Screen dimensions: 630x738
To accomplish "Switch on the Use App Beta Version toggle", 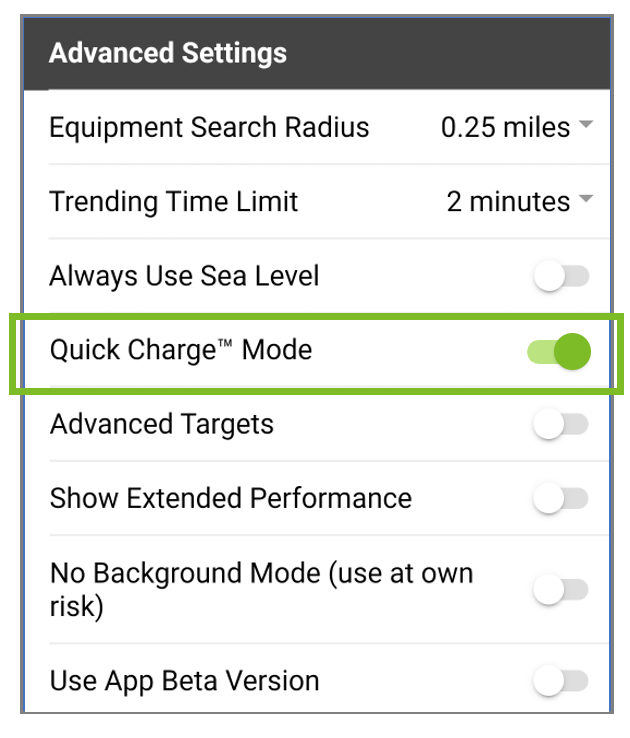I will 561,680.
